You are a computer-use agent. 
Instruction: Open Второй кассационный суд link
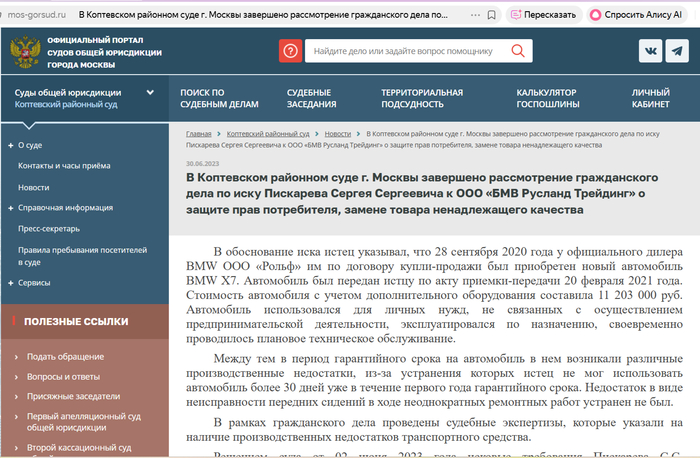click(79, 448)
